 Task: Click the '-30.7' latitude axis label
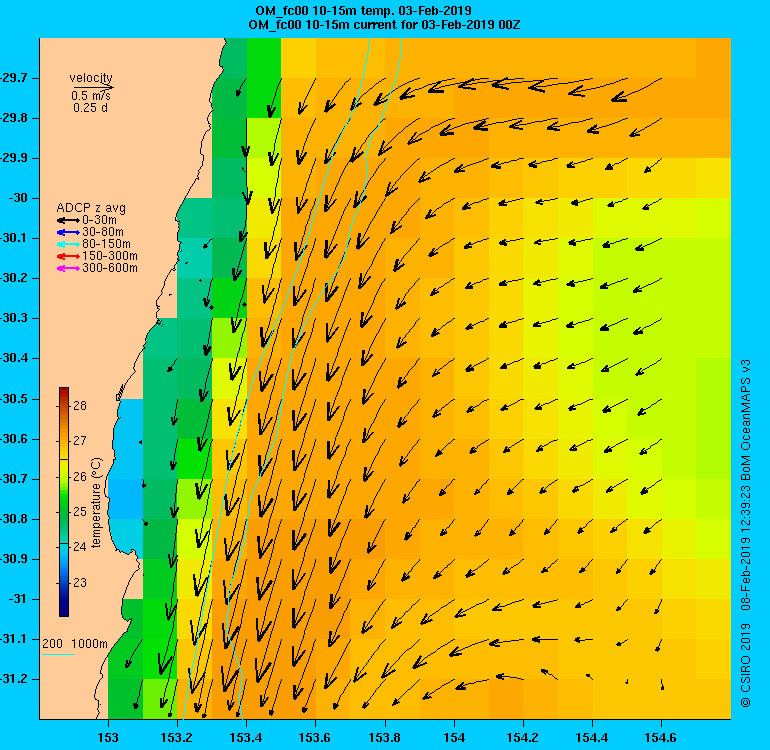pyautogui.click(x=13, y=479)
